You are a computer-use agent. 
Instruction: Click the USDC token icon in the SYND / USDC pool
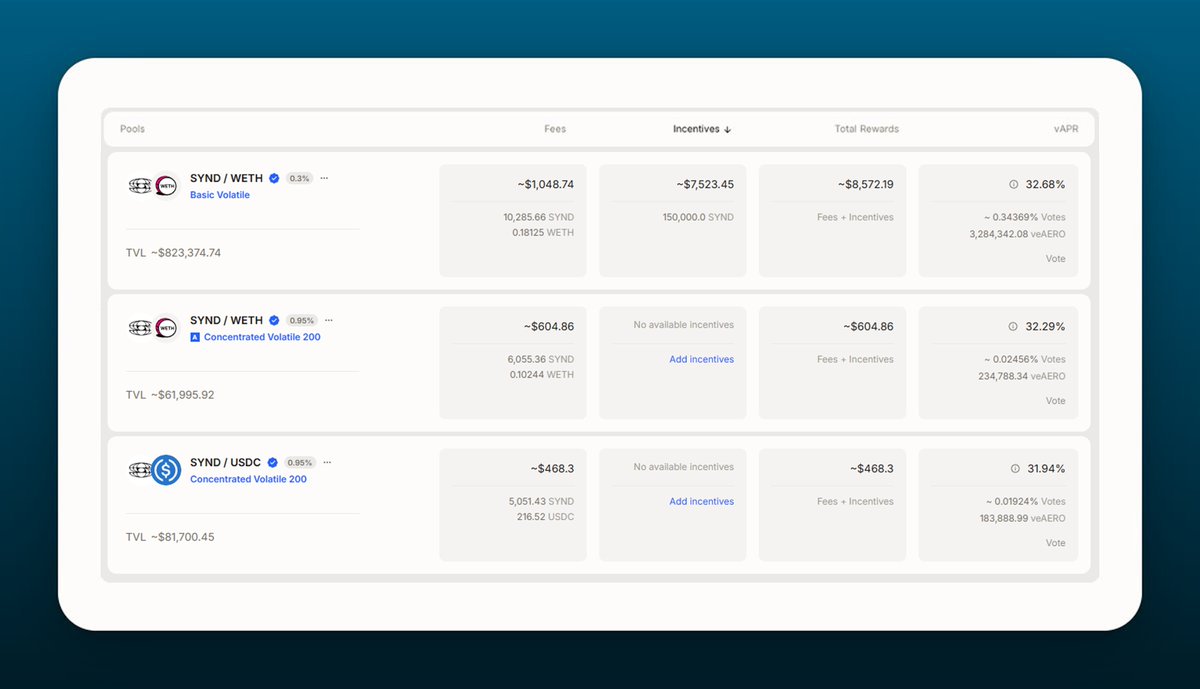(166, 470)
